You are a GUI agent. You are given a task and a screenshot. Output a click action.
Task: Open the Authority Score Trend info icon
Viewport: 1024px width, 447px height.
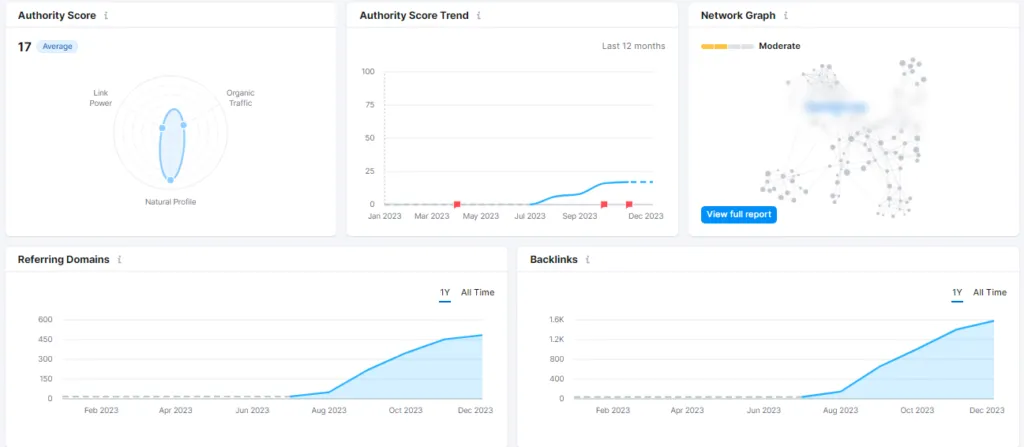point(479,15)
